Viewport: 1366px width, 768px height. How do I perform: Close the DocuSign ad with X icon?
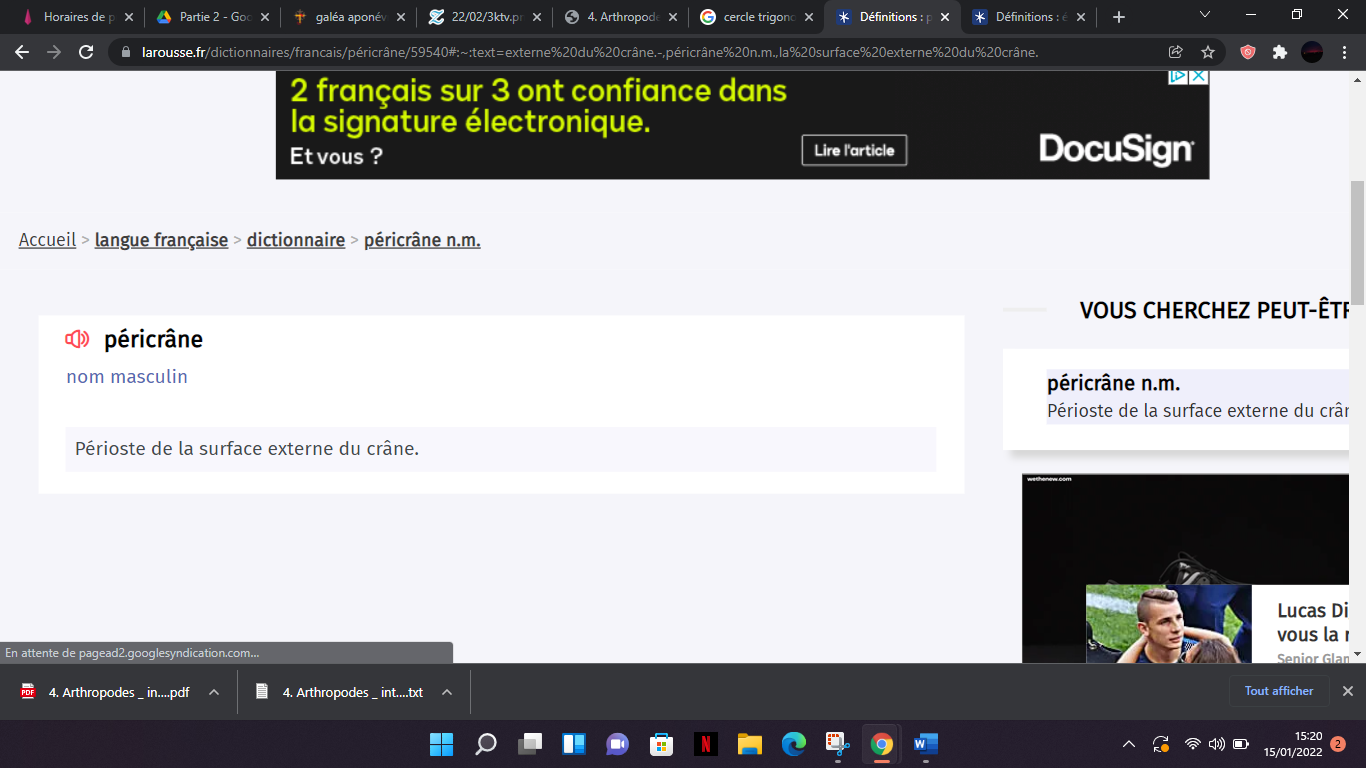coord(1197,76)
